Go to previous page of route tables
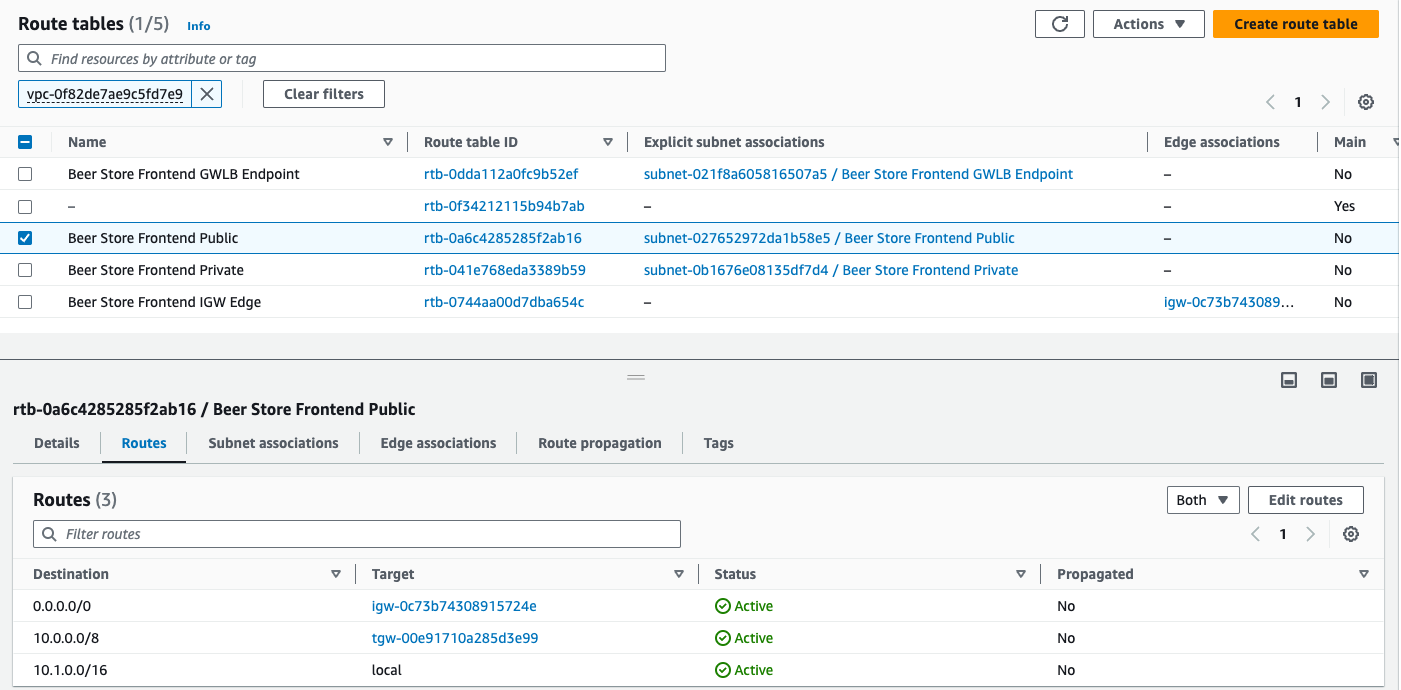This screenshot has height=690, width=1401. pos(1270,102)
